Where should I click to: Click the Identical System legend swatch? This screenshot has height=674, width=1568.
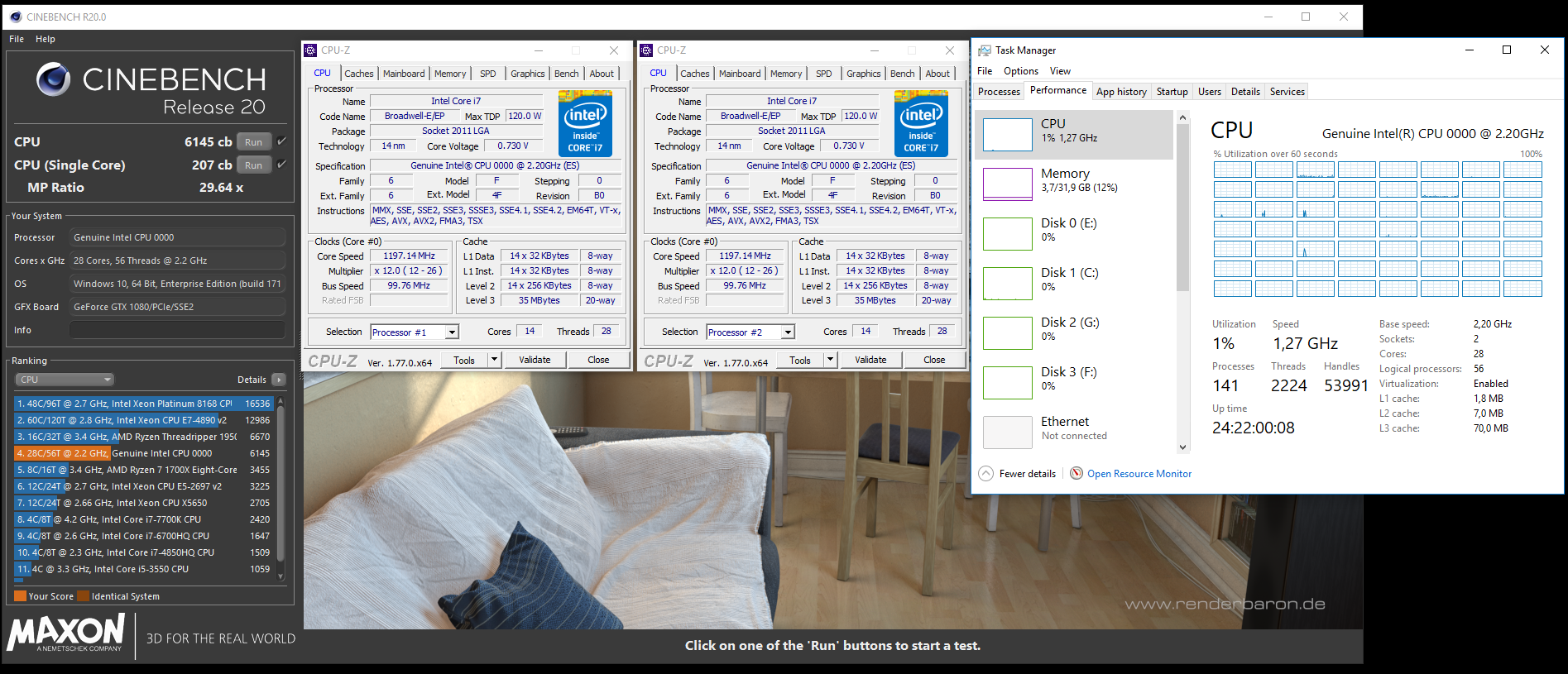[83, 596]
